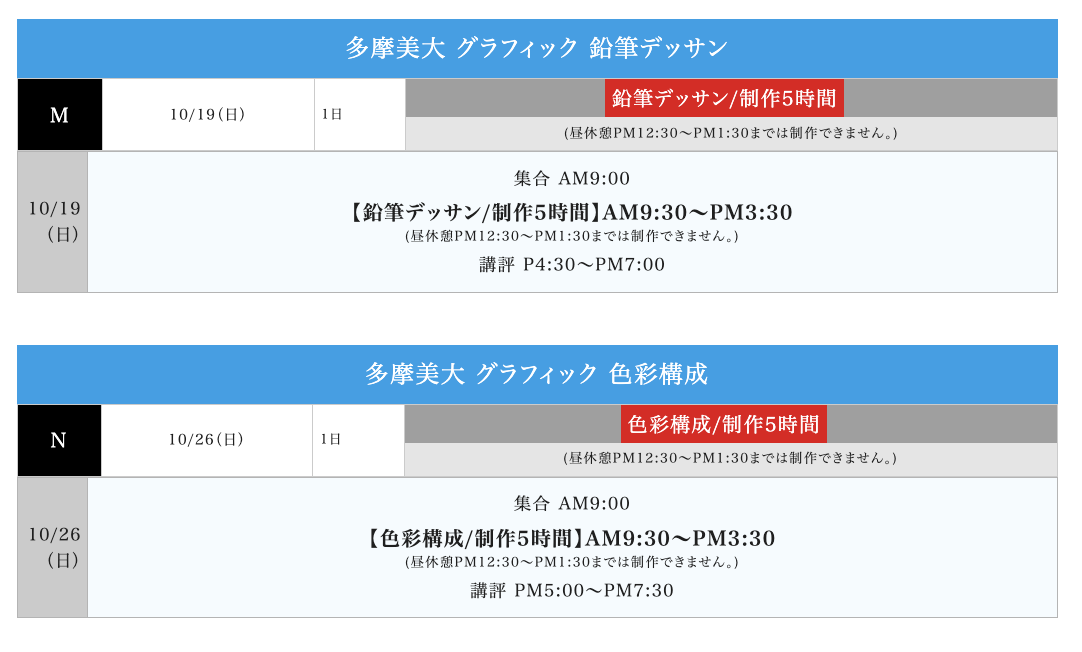Click 集合 AM9:00 in the 10/26 schedule
The width and height of the screenshot is (1082, 652).
(x=572, y=504)
